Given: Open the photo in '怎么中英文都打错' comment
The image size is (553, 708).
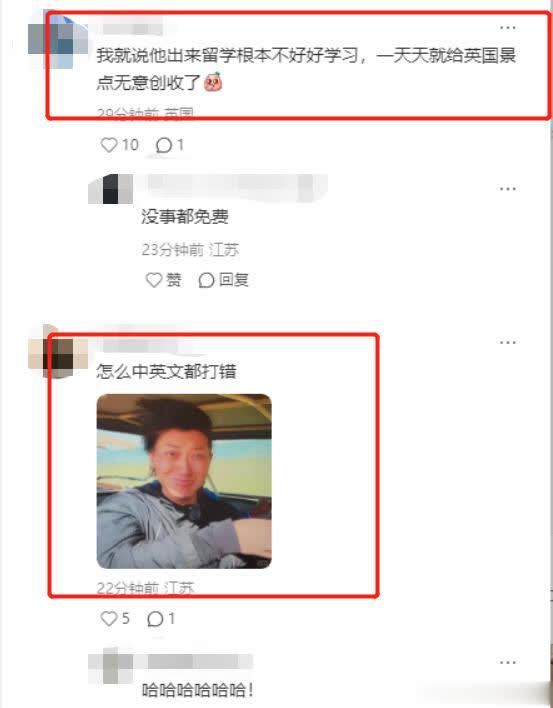Looking at the screenshot, I should pos(184,481).
